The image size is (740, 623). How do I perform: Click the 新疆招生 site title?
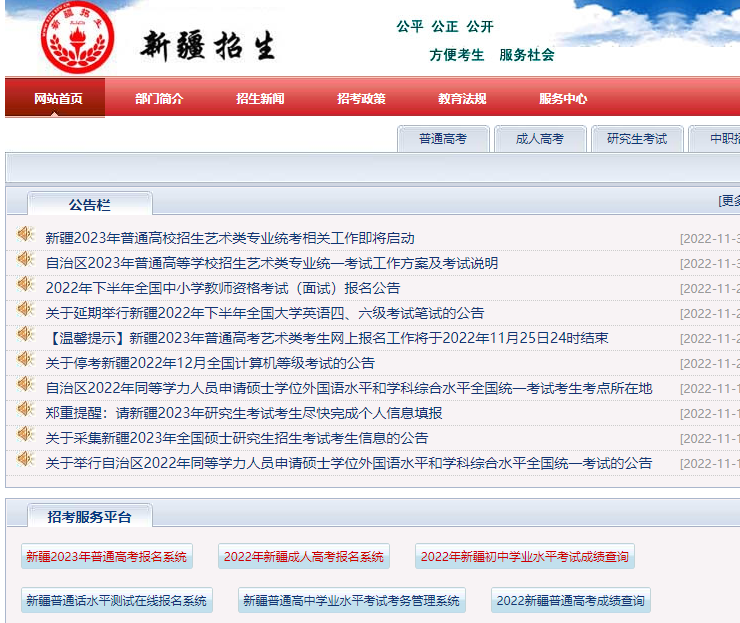point(208,46)
